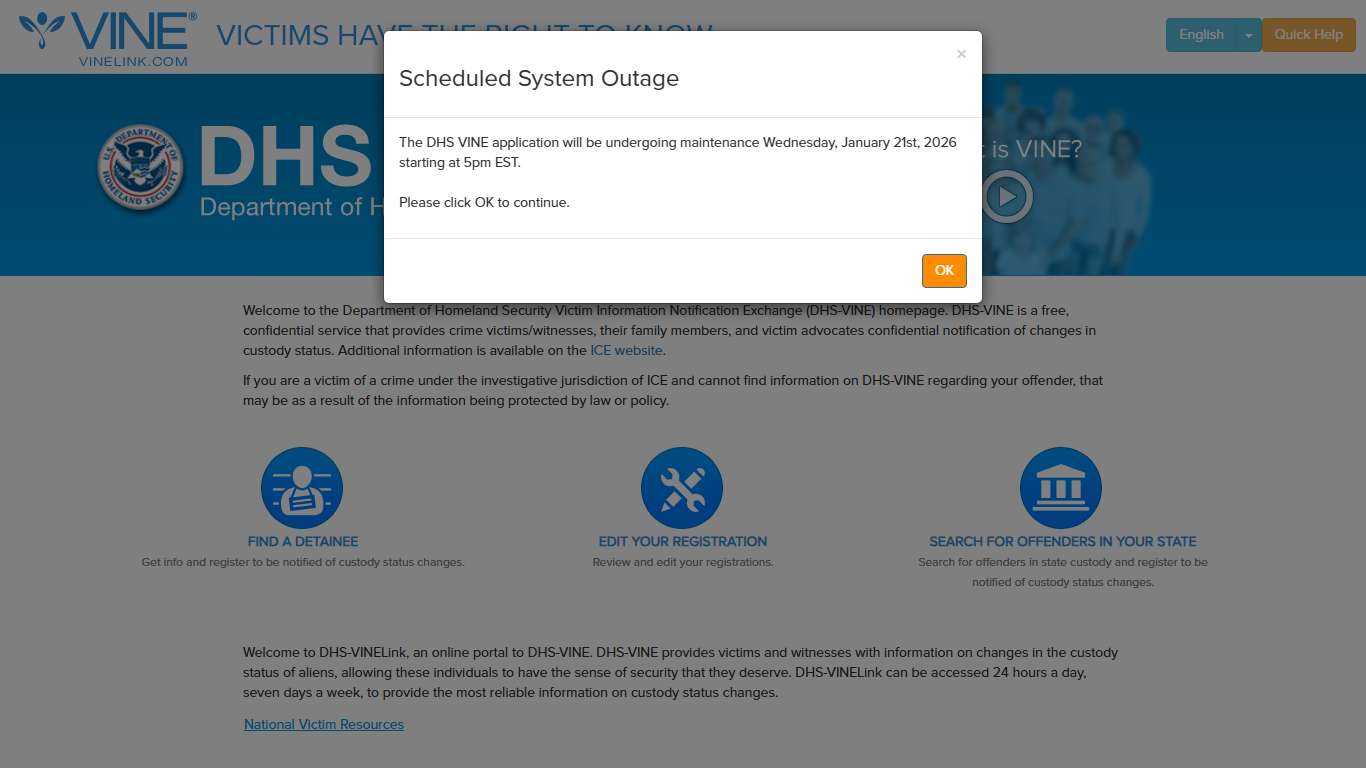
Task: Click the maintenance message text in dialog
Action: [x=678, y=152]
